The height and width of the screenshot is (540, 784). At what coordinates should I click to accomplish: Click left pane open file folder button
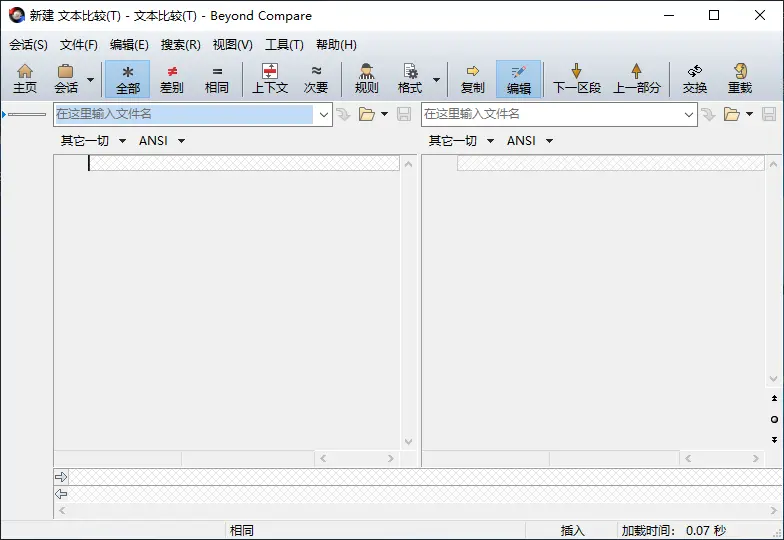tap(367, 115)
